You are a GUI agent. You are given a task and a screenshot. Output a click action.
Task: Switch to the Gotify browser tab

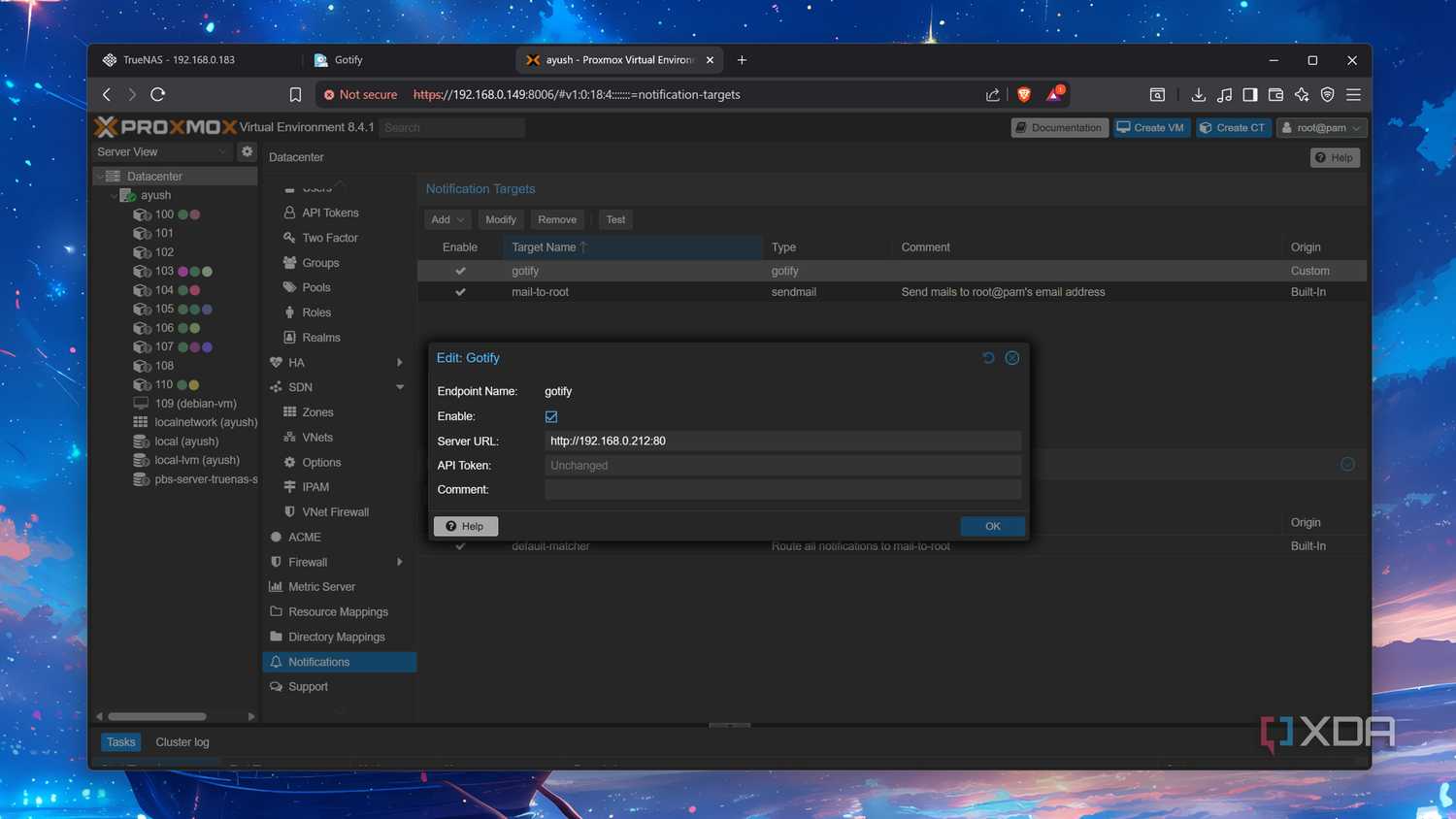pos(348,60)
